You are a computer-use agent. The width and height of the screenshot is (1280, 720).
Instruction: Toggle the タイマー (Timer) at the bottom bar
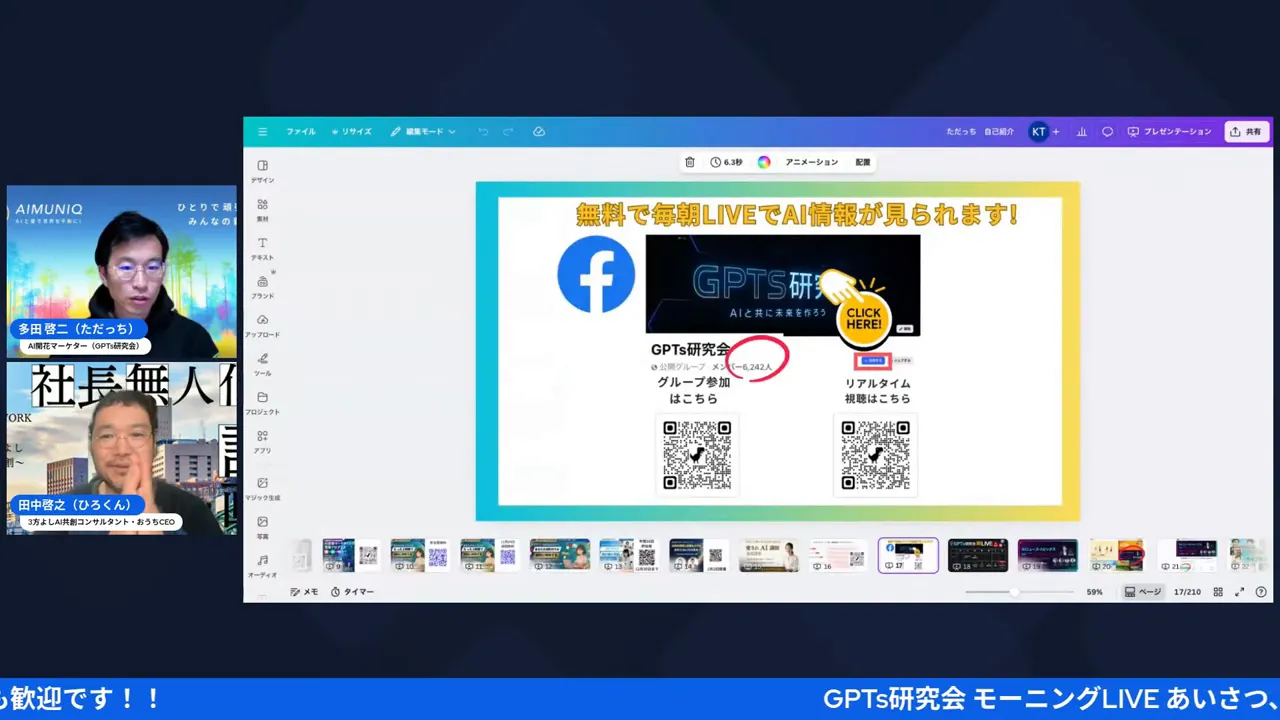tap(352, 591)
